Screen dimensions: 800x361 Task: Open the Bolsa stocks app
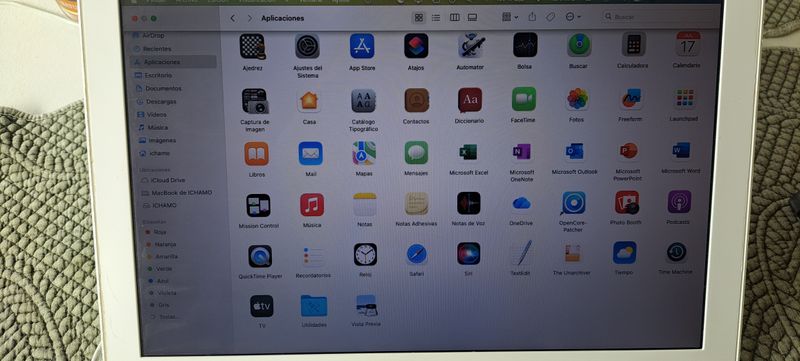pos(525,45)
